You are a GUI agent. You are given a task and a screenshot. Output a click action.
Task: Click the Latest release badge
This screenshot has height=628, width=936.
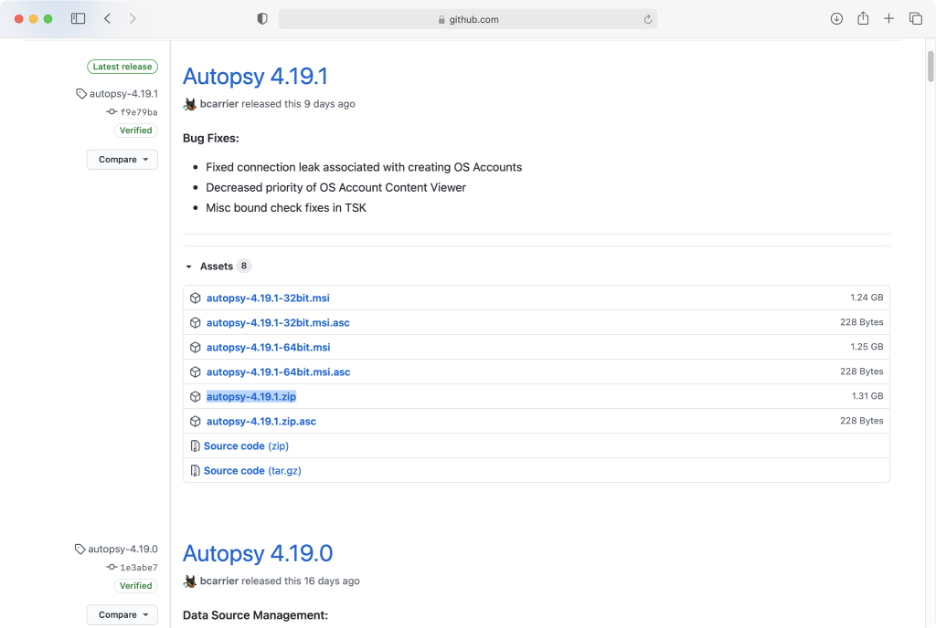(x=122, y=66)
